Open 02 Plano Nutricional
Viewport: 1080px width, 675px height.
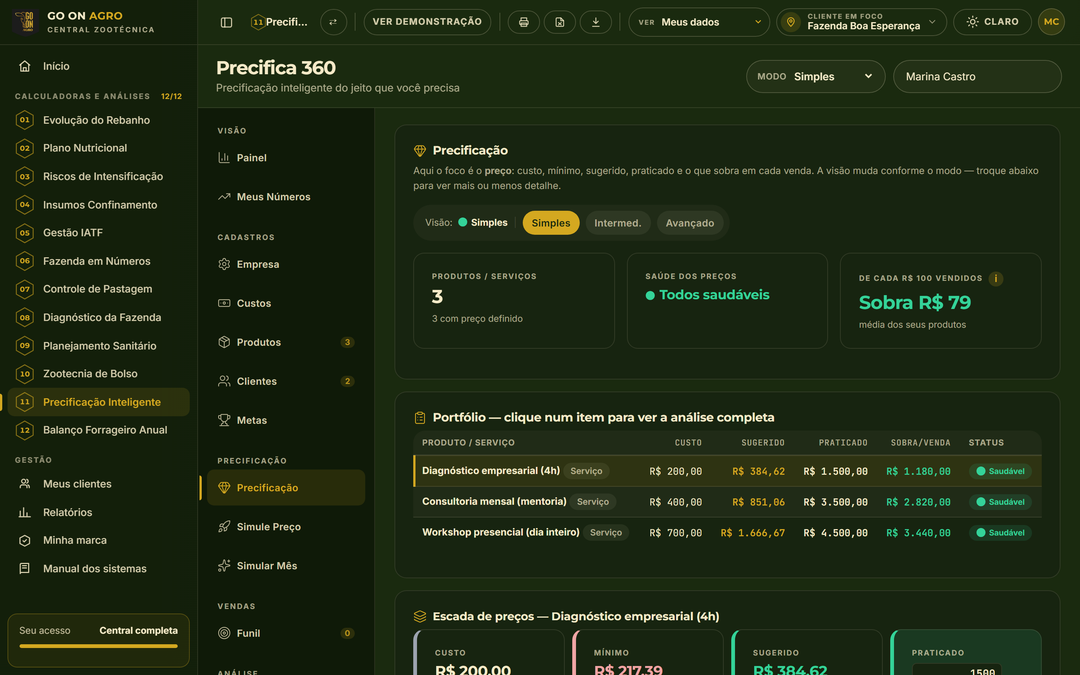98,148
